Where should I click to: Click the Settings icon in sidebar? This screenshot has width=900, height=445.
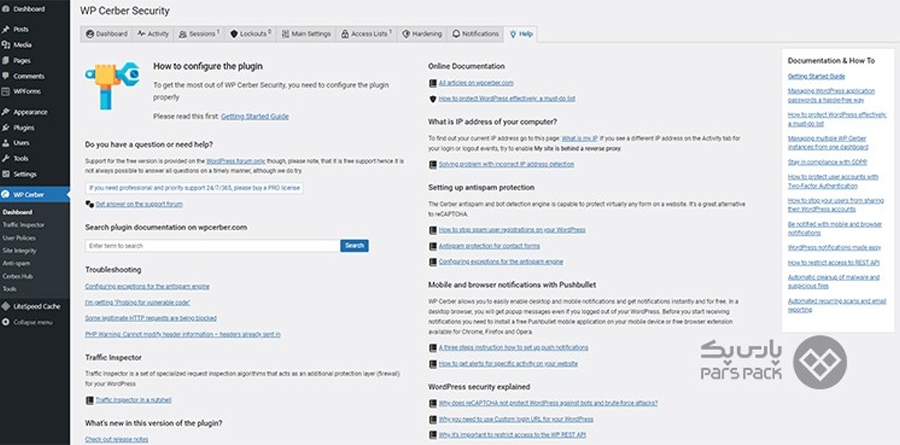pos(6,174)
